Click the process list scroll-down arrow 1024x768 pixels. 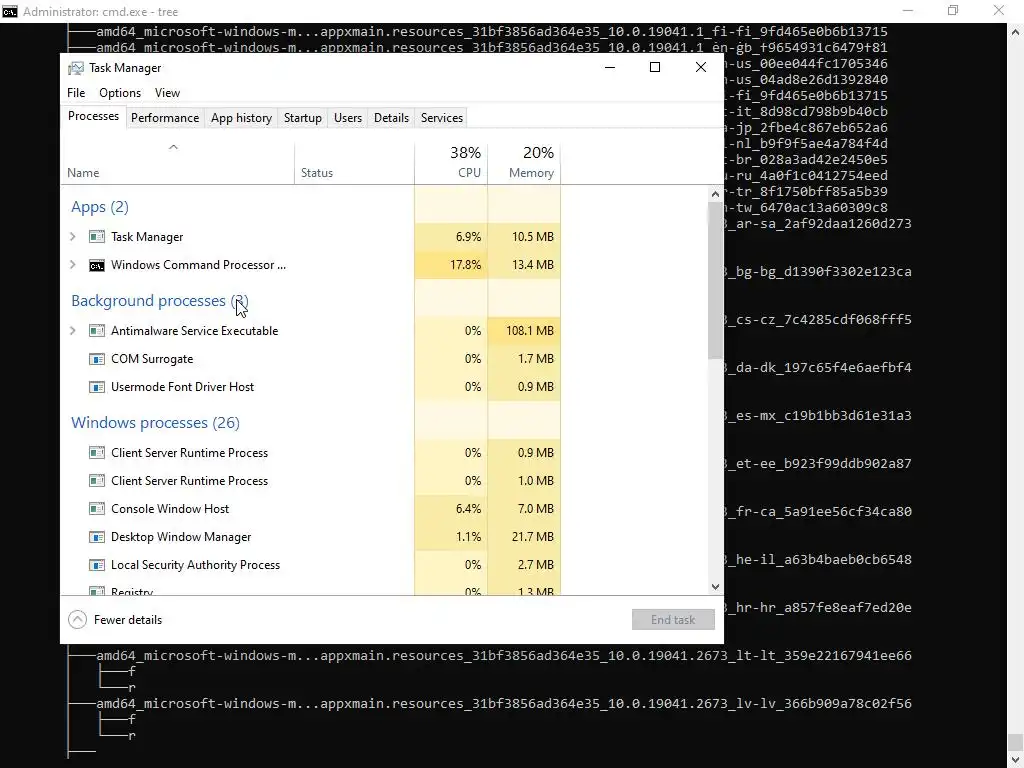click(715, 586)
